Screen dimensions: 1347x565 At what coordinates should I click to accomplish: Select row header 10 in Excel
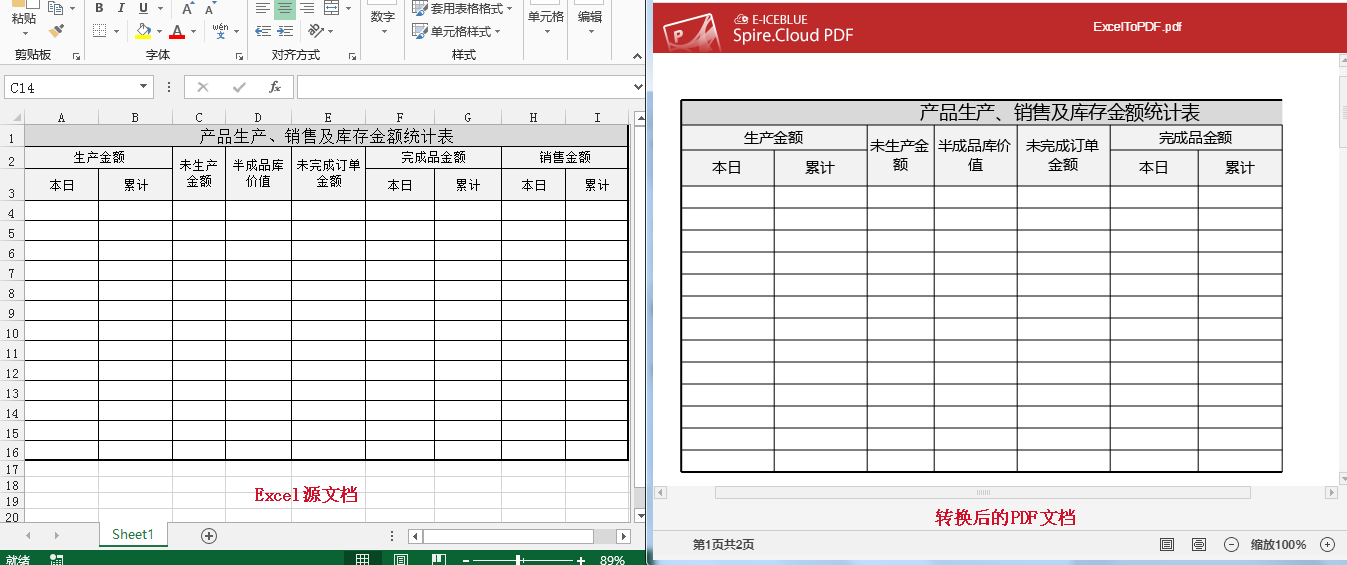12,333
